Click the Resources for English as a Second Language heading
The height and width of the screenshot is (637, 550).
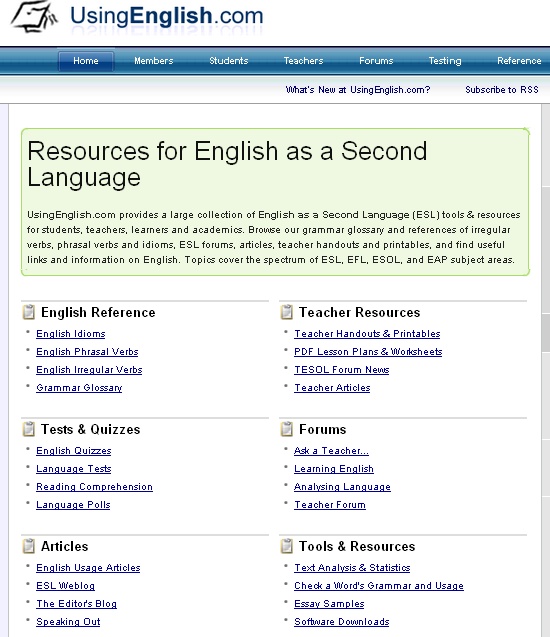click(227, 164)
